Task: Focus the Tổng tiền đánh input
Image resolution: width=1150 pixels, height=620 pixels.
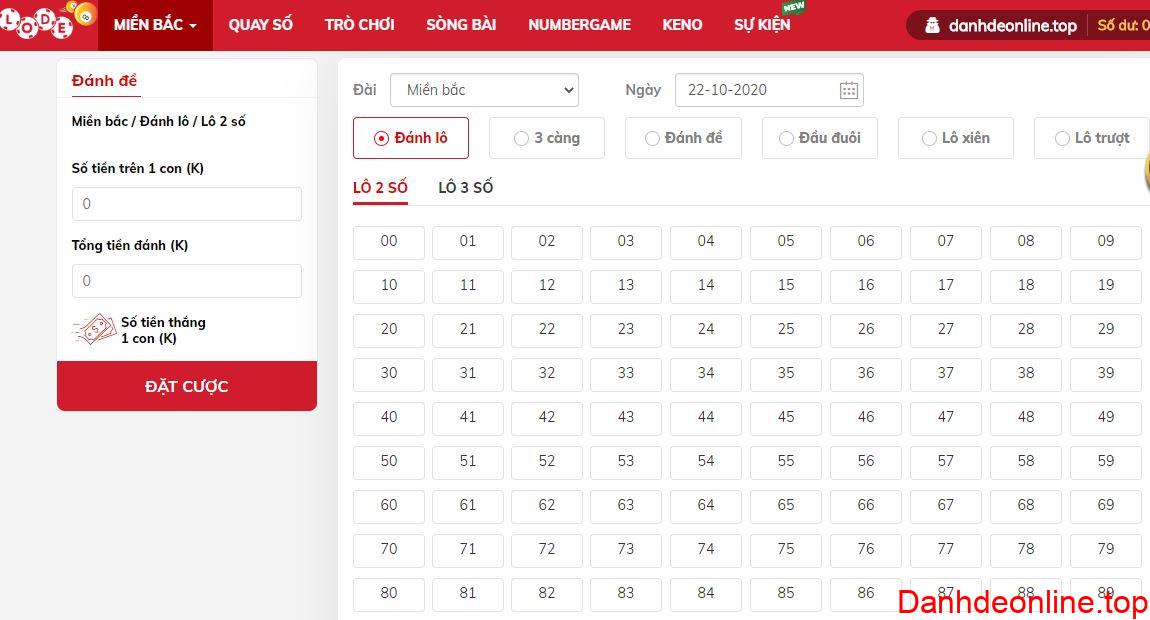Action: click(x=187, y=281)
